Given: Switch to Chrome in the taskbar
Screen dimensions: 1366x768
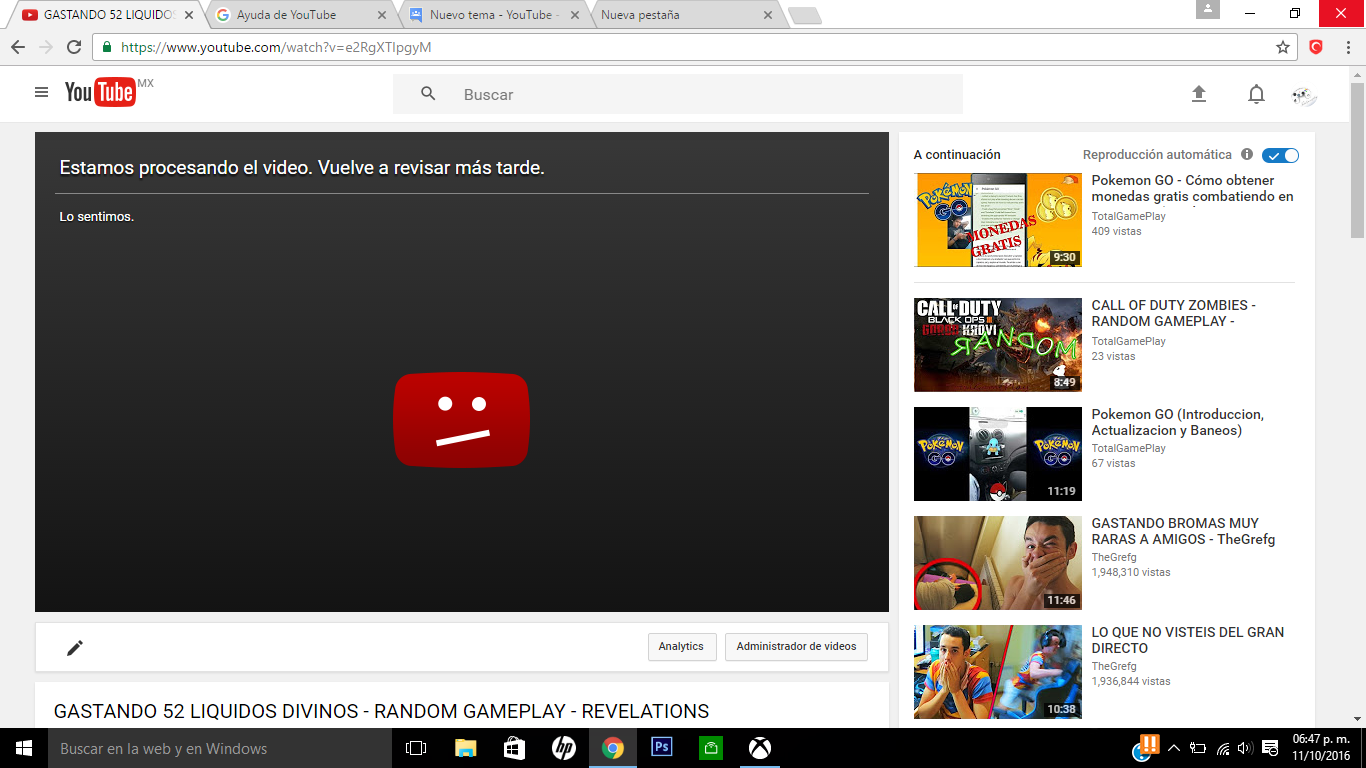Looking at the screenshot, I should (612, 748).
